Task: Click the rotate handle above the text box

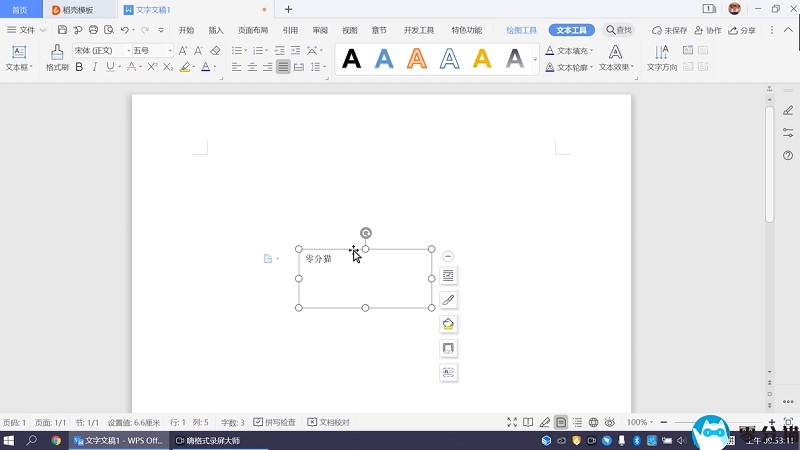Action: coord(366,233)
